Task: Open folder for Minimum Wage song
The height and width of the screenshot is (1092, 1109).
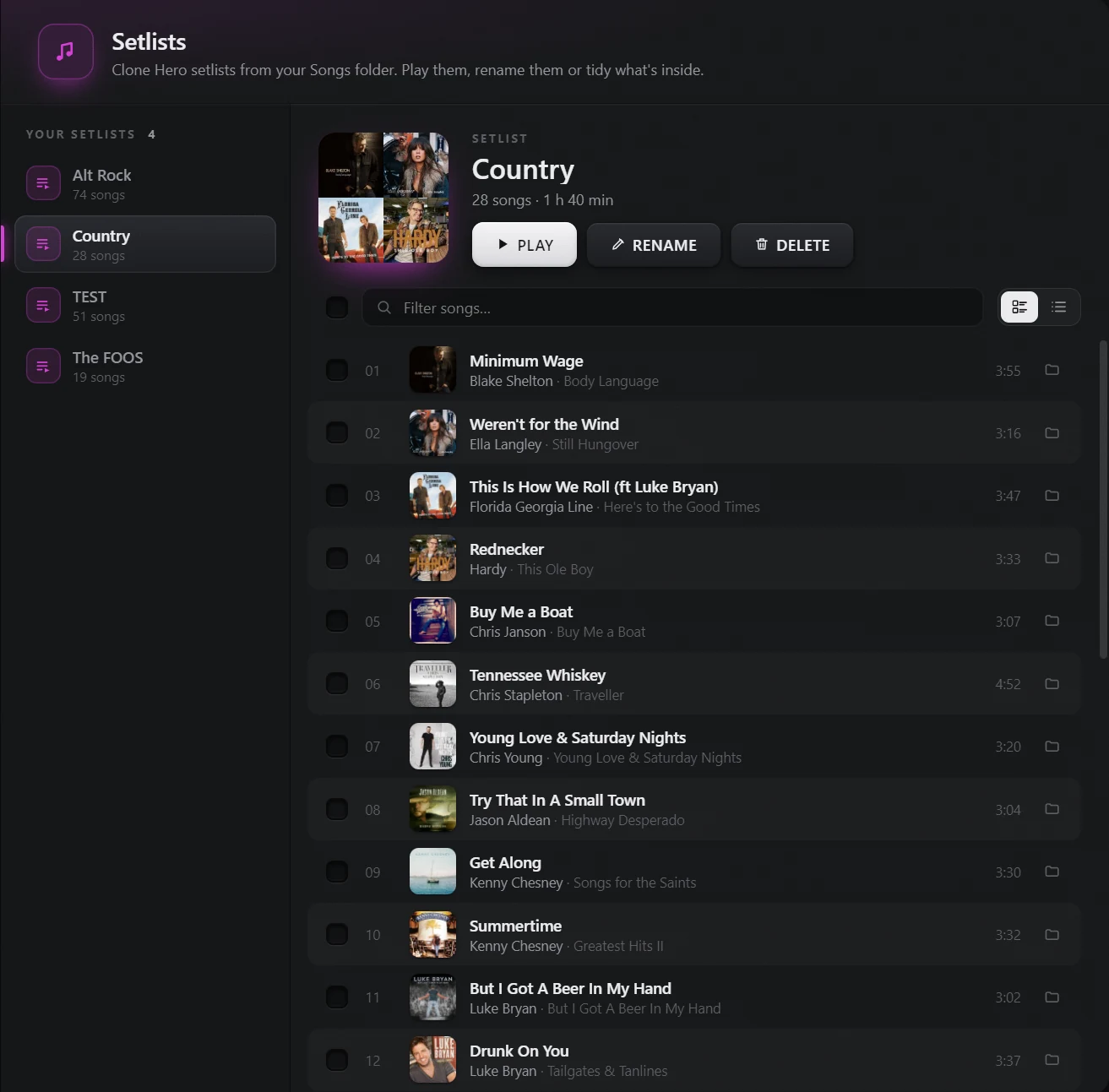Action: pos(1052,370)
